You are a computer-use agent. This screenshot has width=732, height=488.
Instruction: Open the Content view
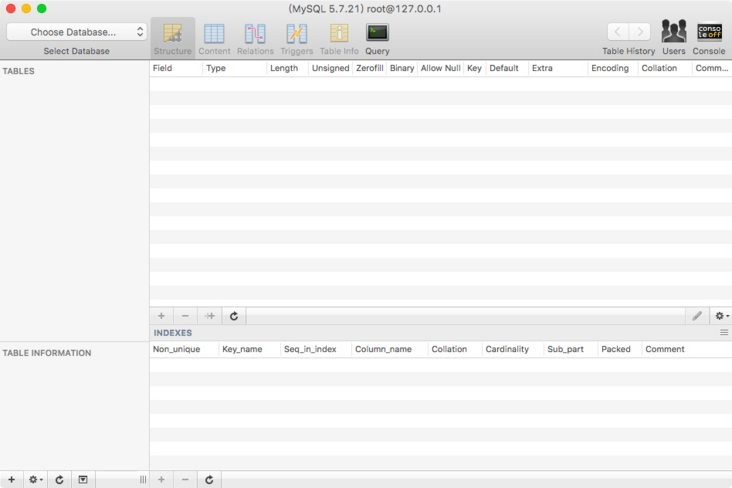tap(214, 38)
